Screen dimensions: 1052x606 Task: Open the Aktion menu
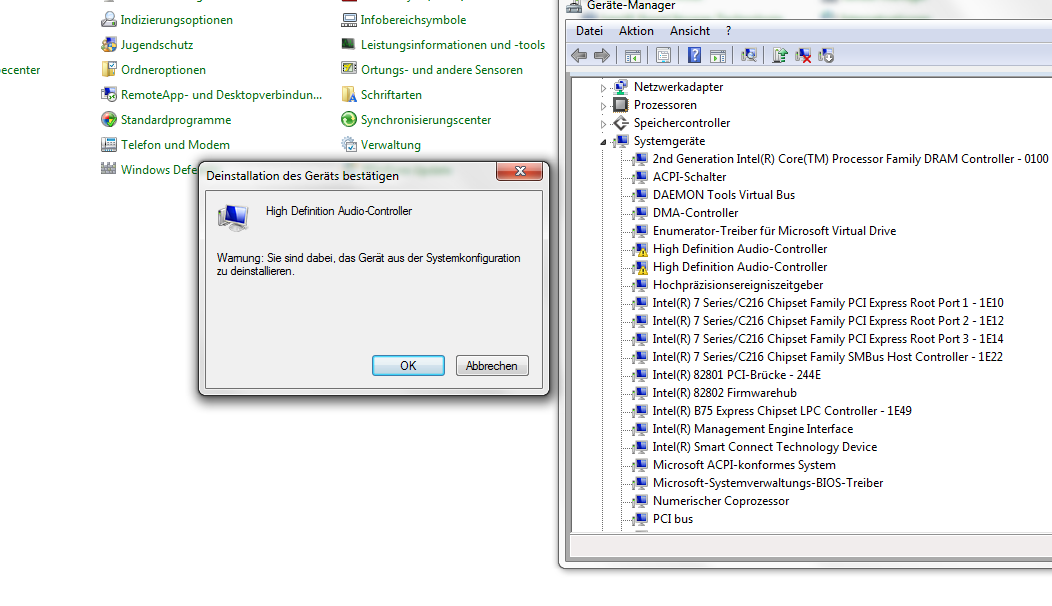636,31
